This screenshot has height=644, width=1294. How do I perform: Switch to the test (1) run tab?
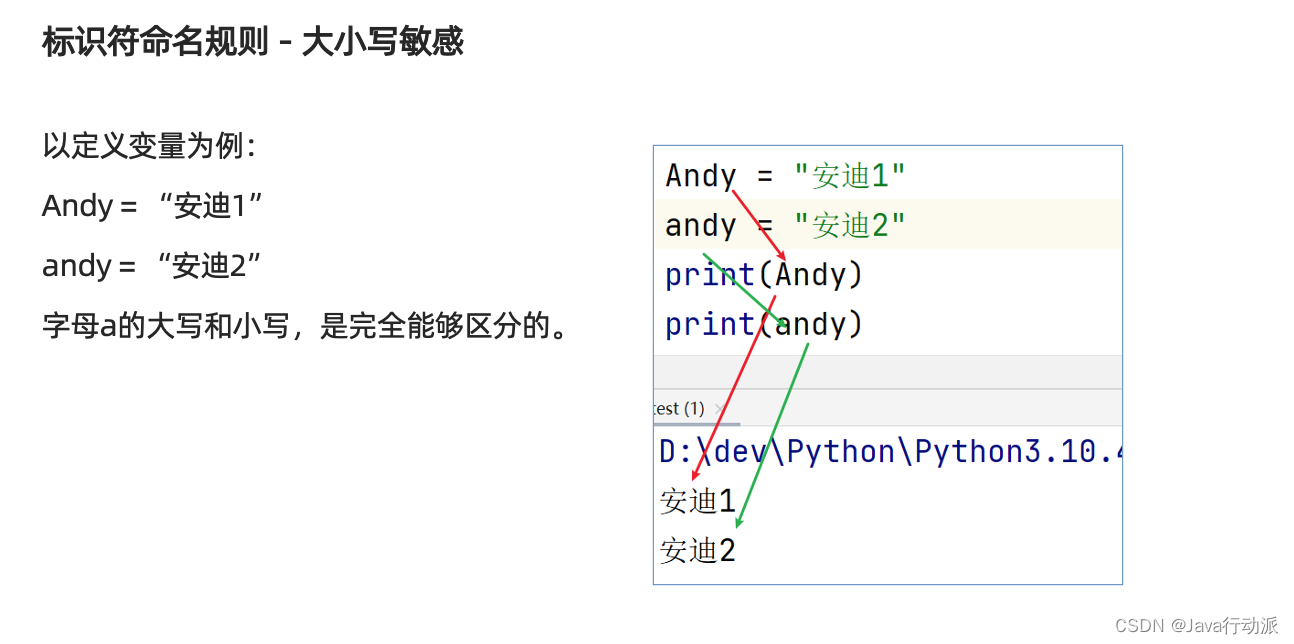point(682,409)
